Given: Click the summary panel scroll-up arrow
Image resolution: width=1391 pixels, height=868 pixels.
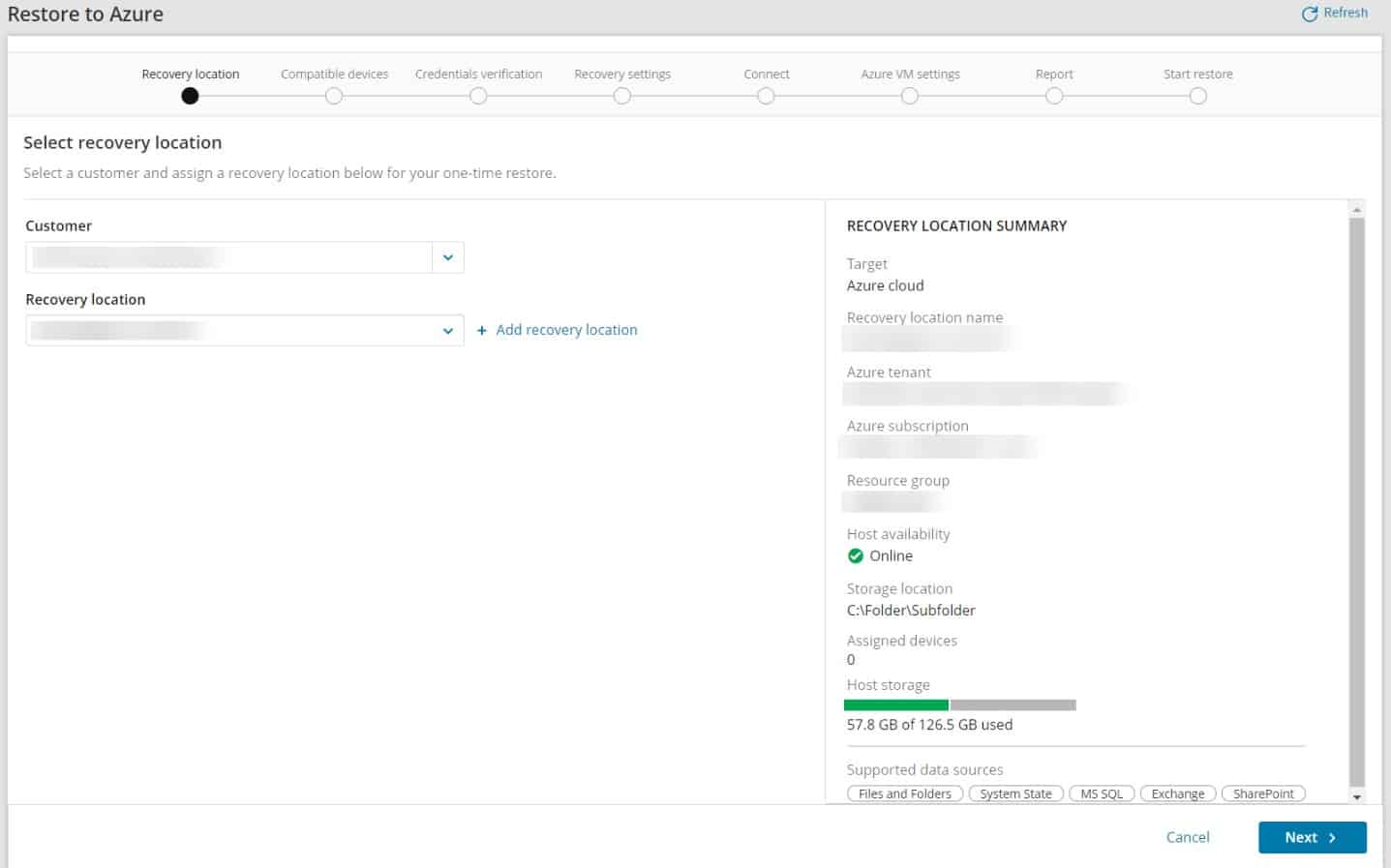Looking at the screenshot, I should click(x=1357, y=209).
